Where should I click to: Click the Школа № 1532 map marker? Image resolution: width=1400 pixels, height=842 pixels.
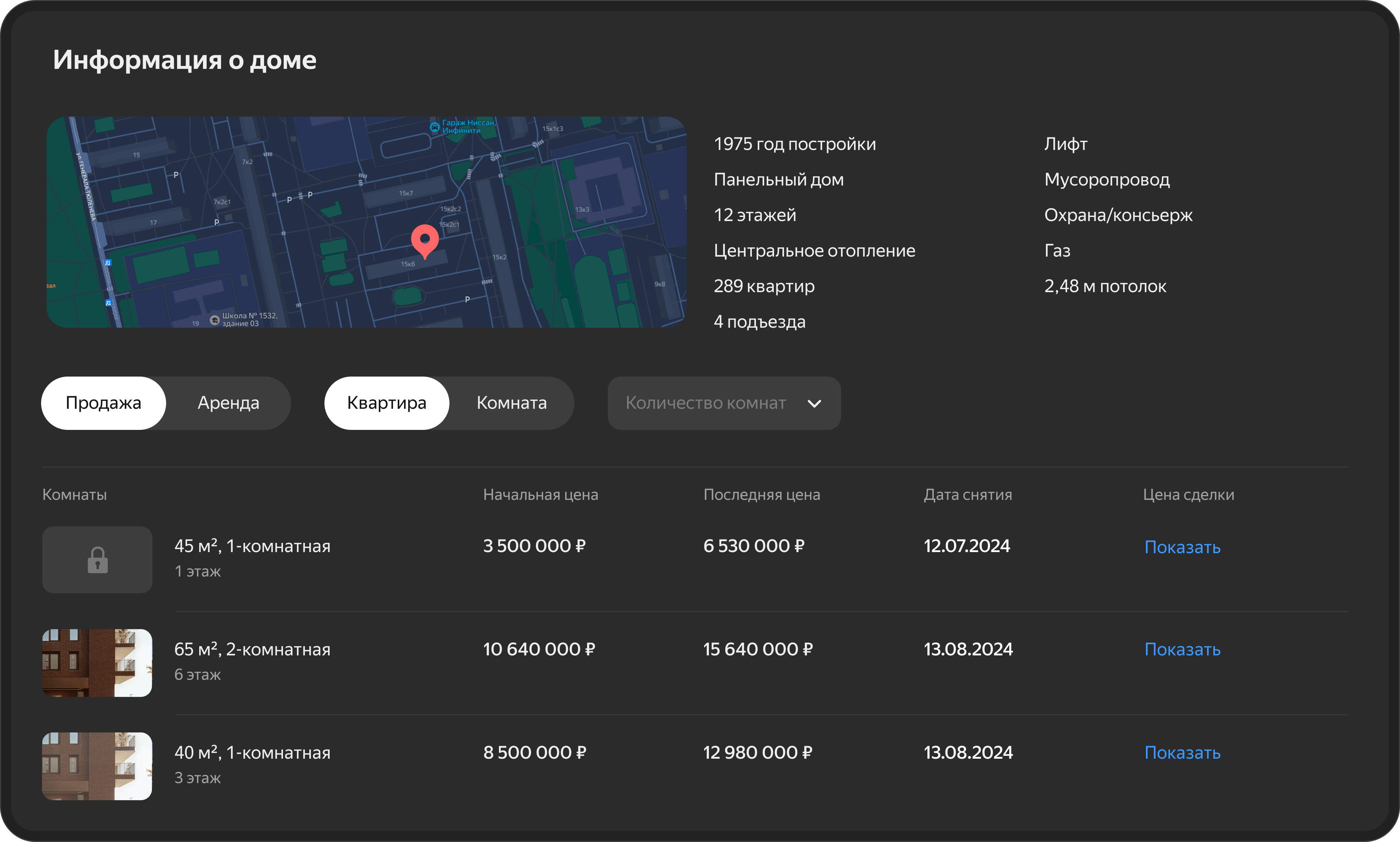(214, 320)
